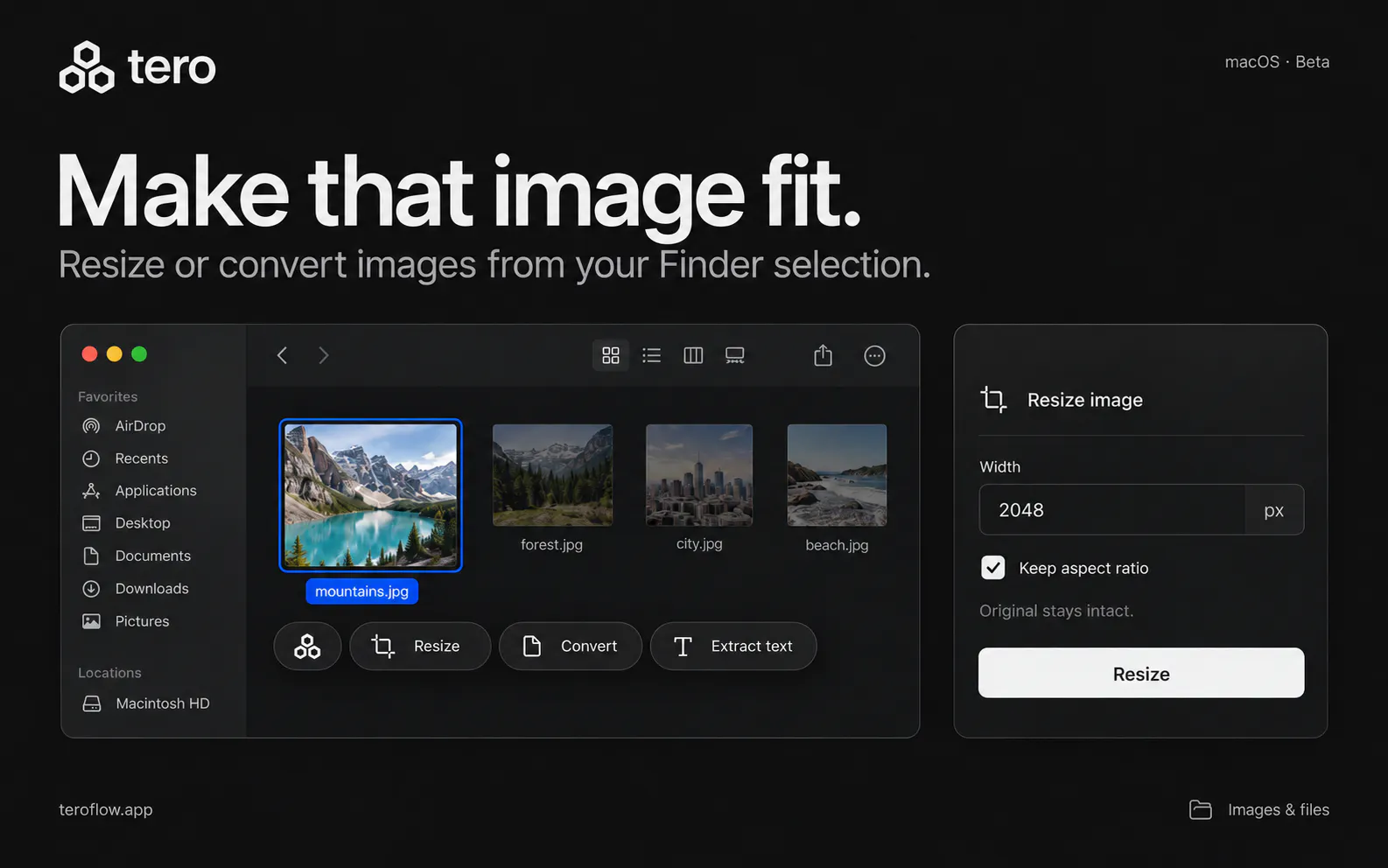Click the Applications icon in sidebar
1388x868 pixels.
click(91, 491)
